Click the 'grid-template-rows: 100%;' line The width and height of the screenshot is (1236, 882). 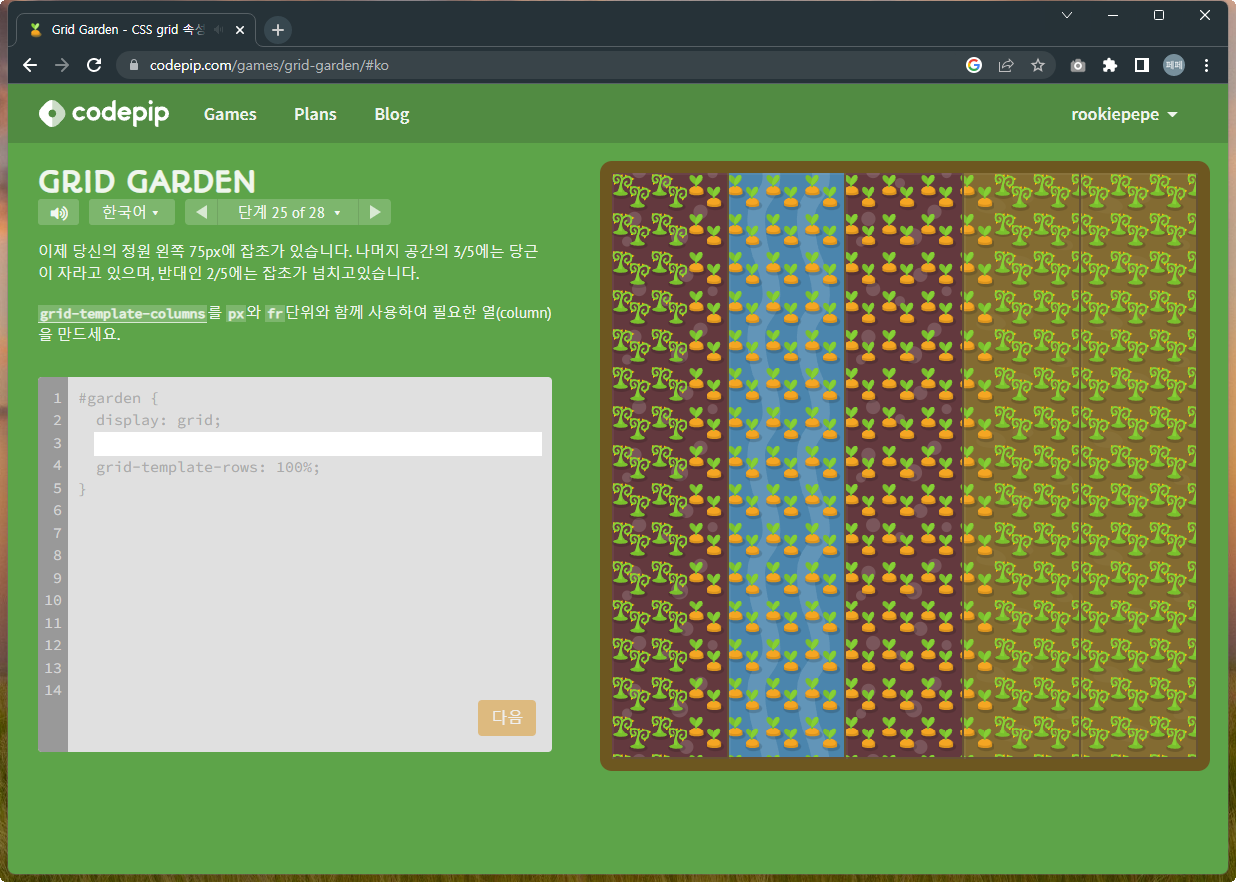pyautogui.click(x=208, y=467)
